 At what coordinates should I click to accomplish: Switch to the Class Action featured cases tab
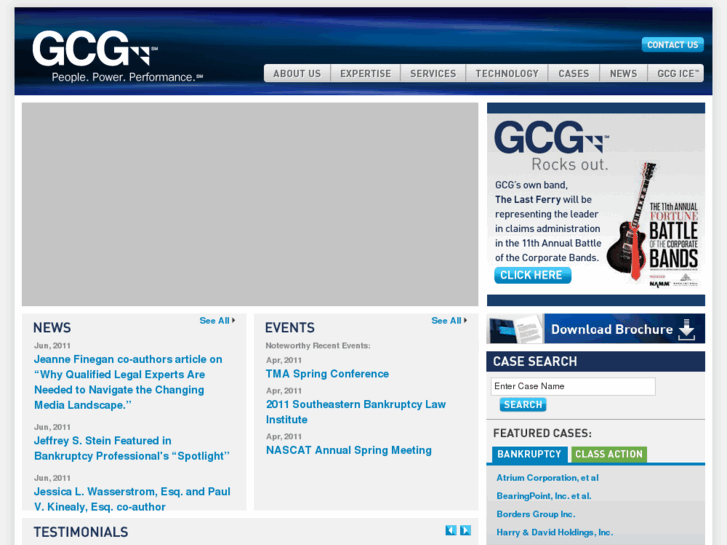[x=609, y=454]
